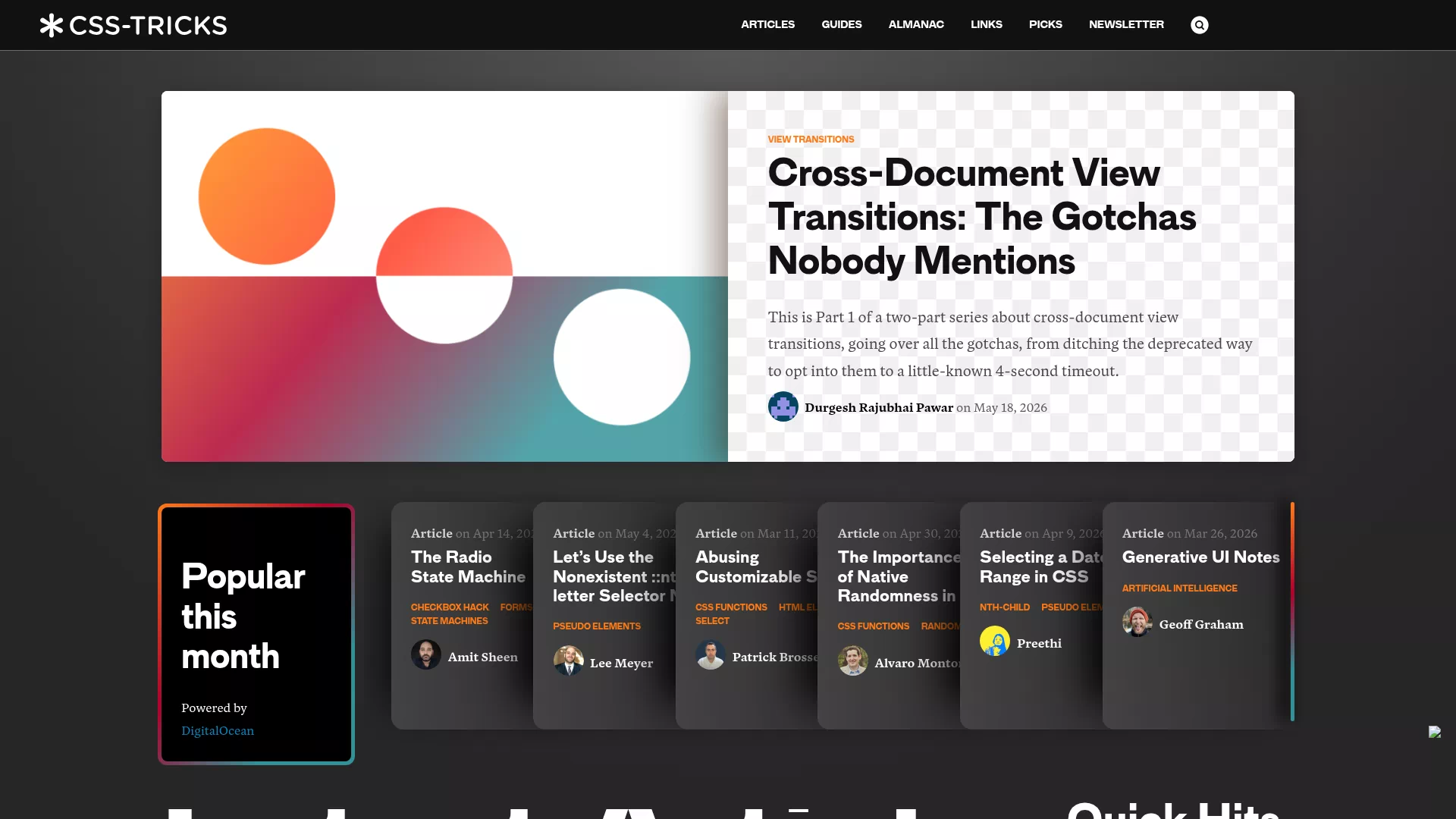Click Amit Sheen's avatar photo
This screenshot has width=1456, height=819.
pos(426,654)
